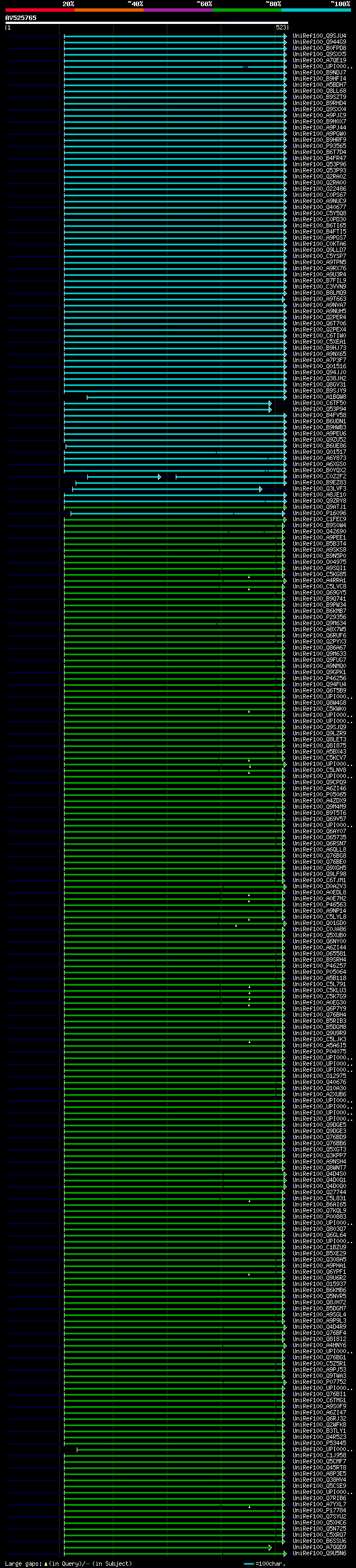This screenshot has width=356, height=1568.
Task: Select label UniRef100_P04075
Action: coord(319,1051)
